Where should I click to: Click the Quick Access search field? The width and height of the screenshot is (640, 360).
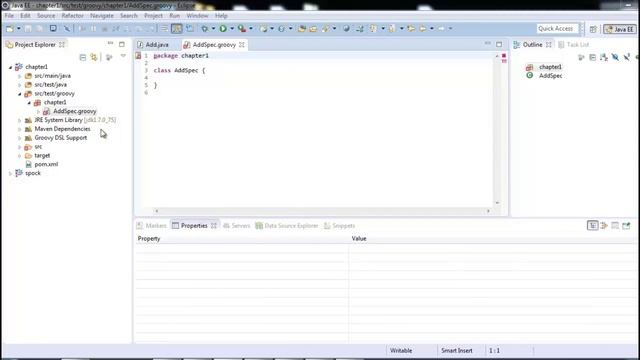557,29
